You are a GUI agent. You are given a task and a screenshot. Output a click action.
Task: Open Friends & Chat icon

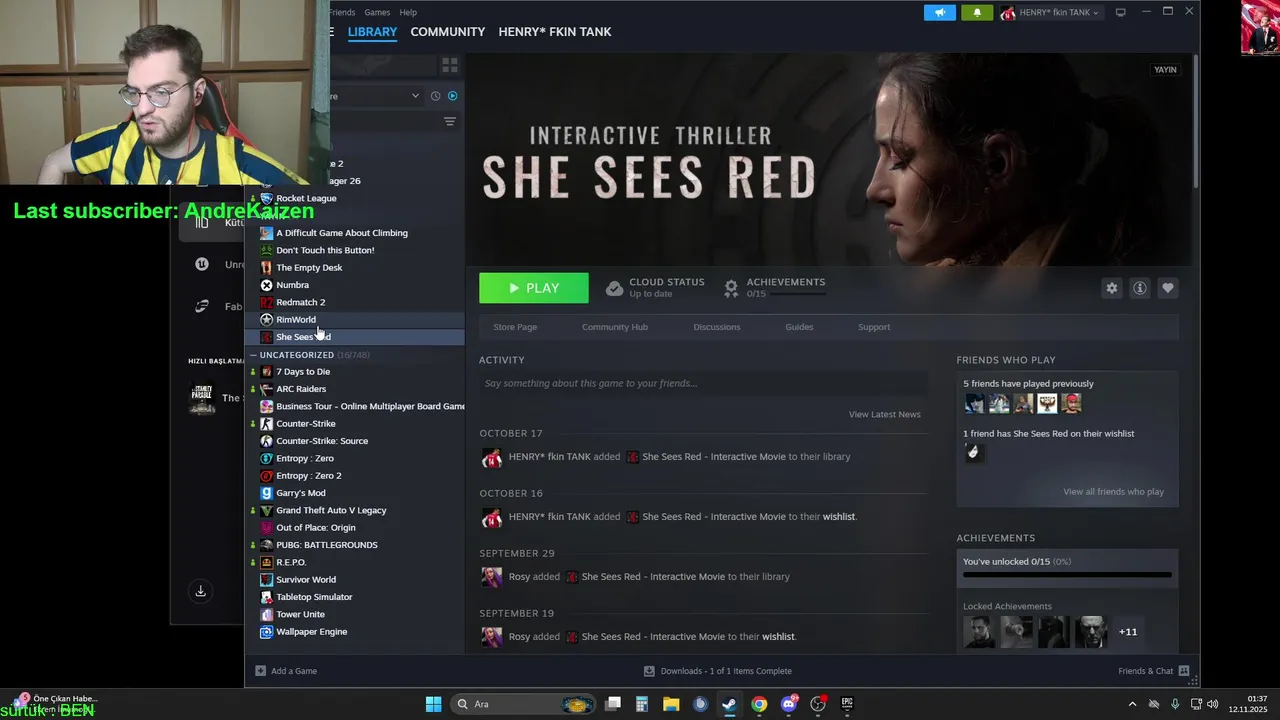pos(1184,671)
